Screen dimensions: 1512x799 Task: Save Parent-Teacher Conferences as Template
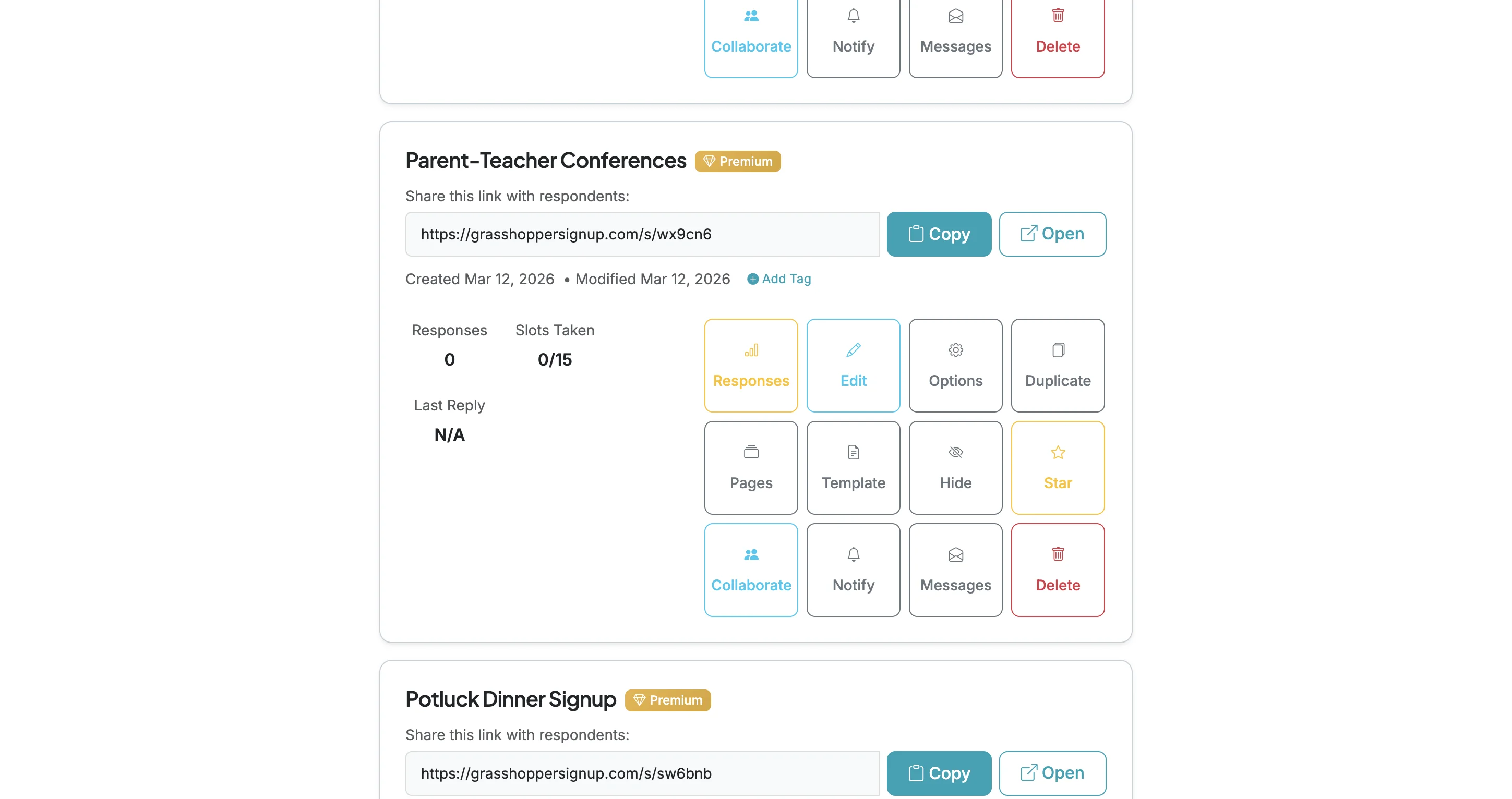tap(853, 467)
